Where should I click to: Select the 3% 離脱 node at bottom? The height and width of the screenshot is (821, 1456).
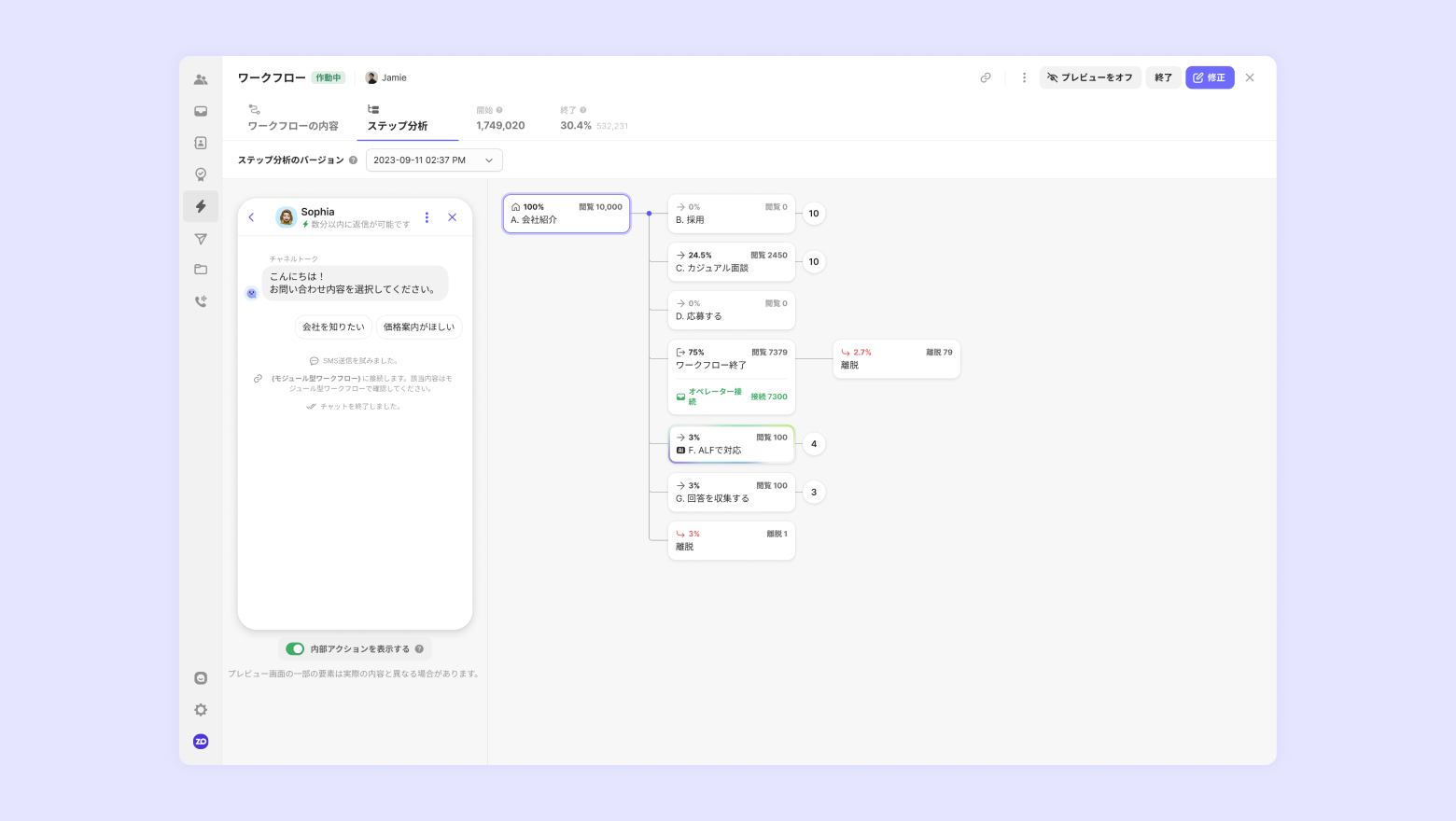732,541
